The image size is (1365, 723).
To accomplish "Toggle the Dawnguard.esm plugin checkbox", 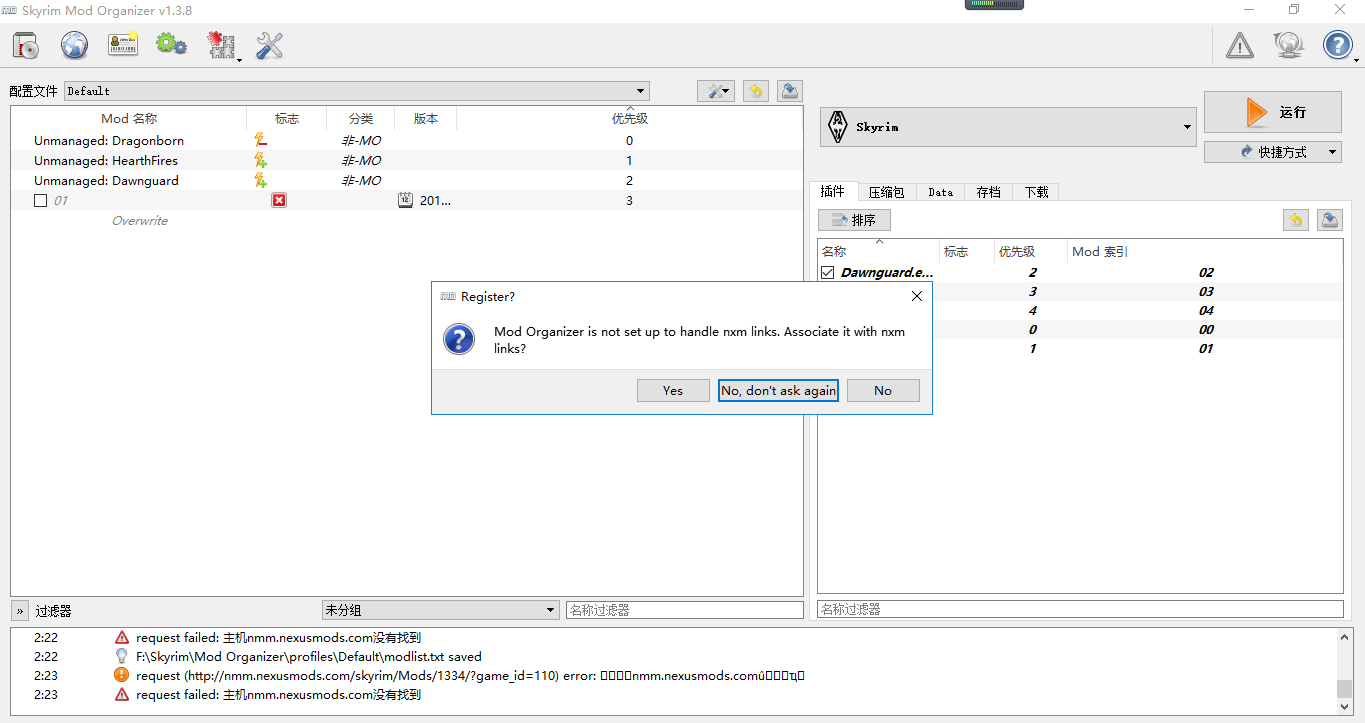I will [828, 272].
